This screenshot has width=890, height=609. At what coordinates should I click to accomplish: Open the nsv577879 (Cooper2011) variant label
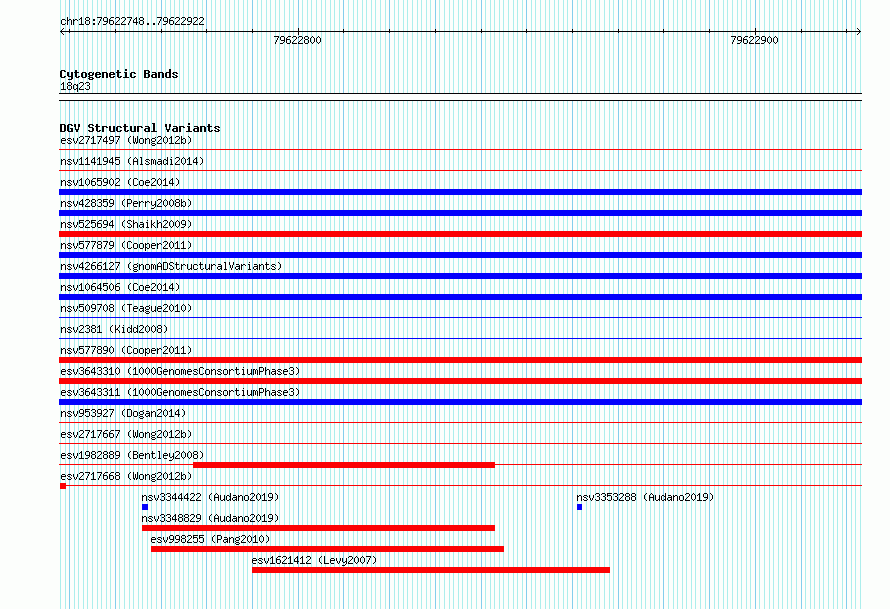[x=126, y=245]
